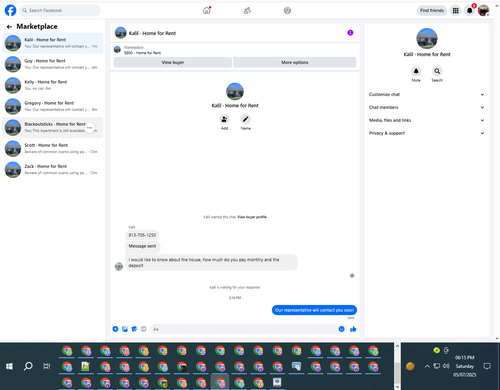Open the volume control in tray
The width and height of the screenshot is (500, 390).
[x=446, y=366]
